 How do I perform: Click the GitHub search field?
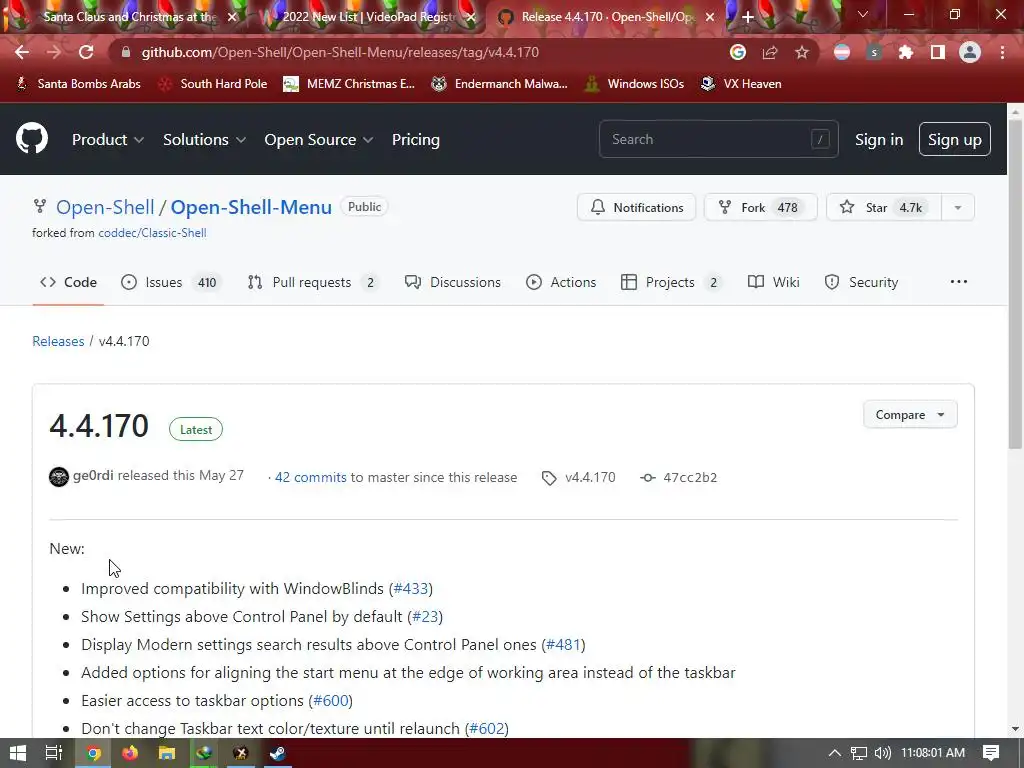pos(718,139)
